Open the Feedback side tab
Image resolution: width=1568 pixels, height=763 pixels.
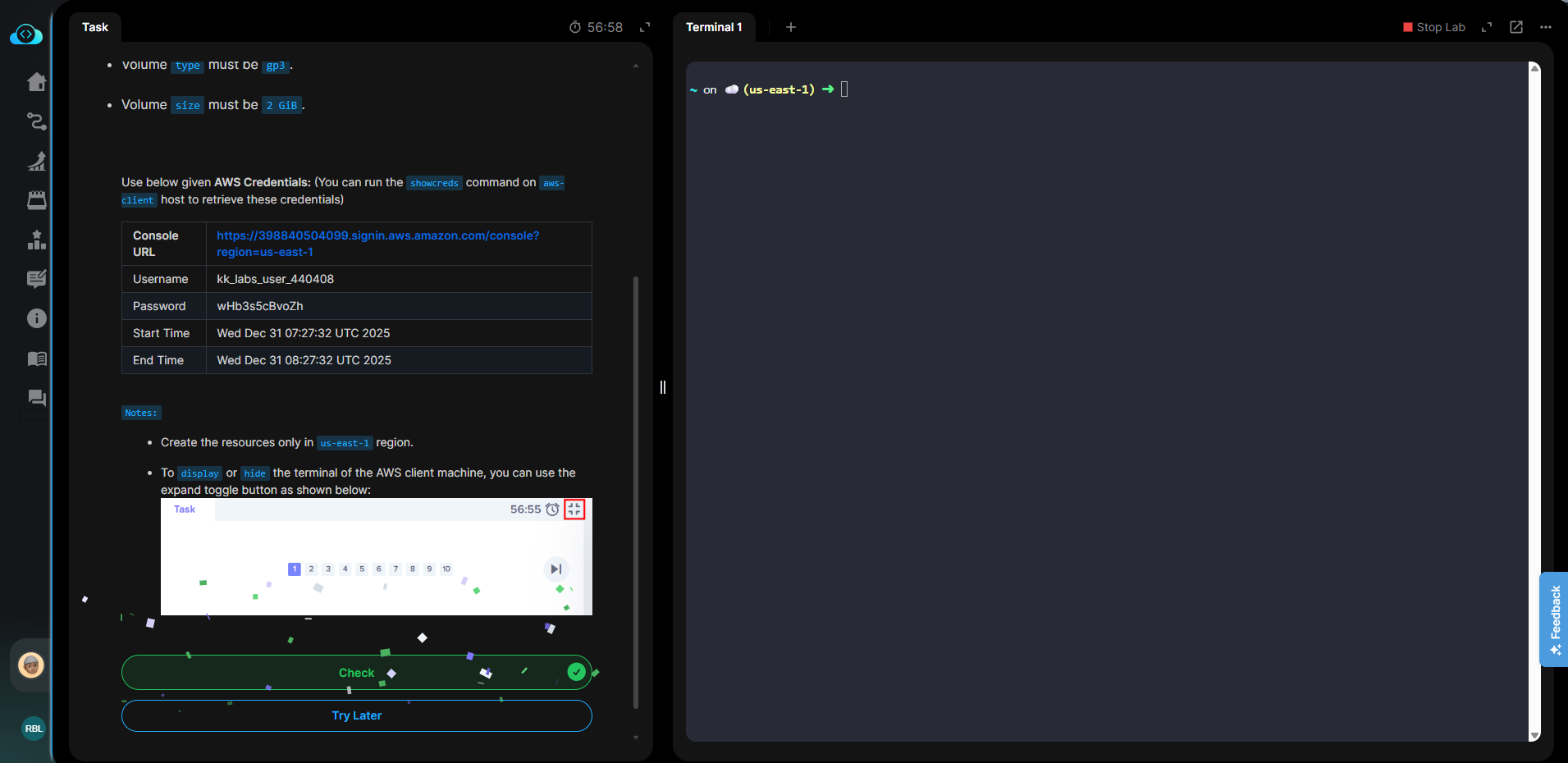click(1554, 619)
